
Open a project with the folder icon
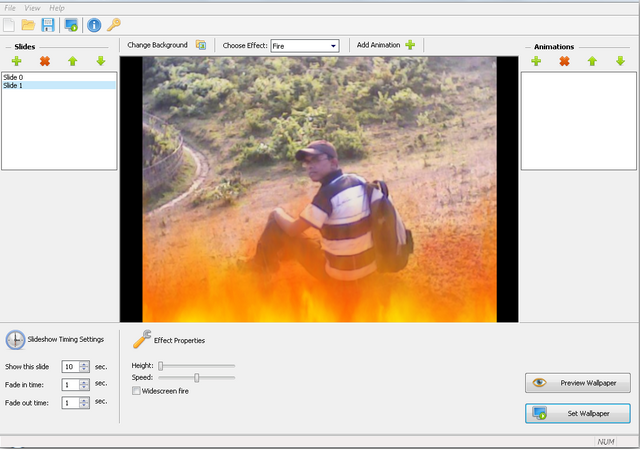pyautogui.click(x=28, y=24)
